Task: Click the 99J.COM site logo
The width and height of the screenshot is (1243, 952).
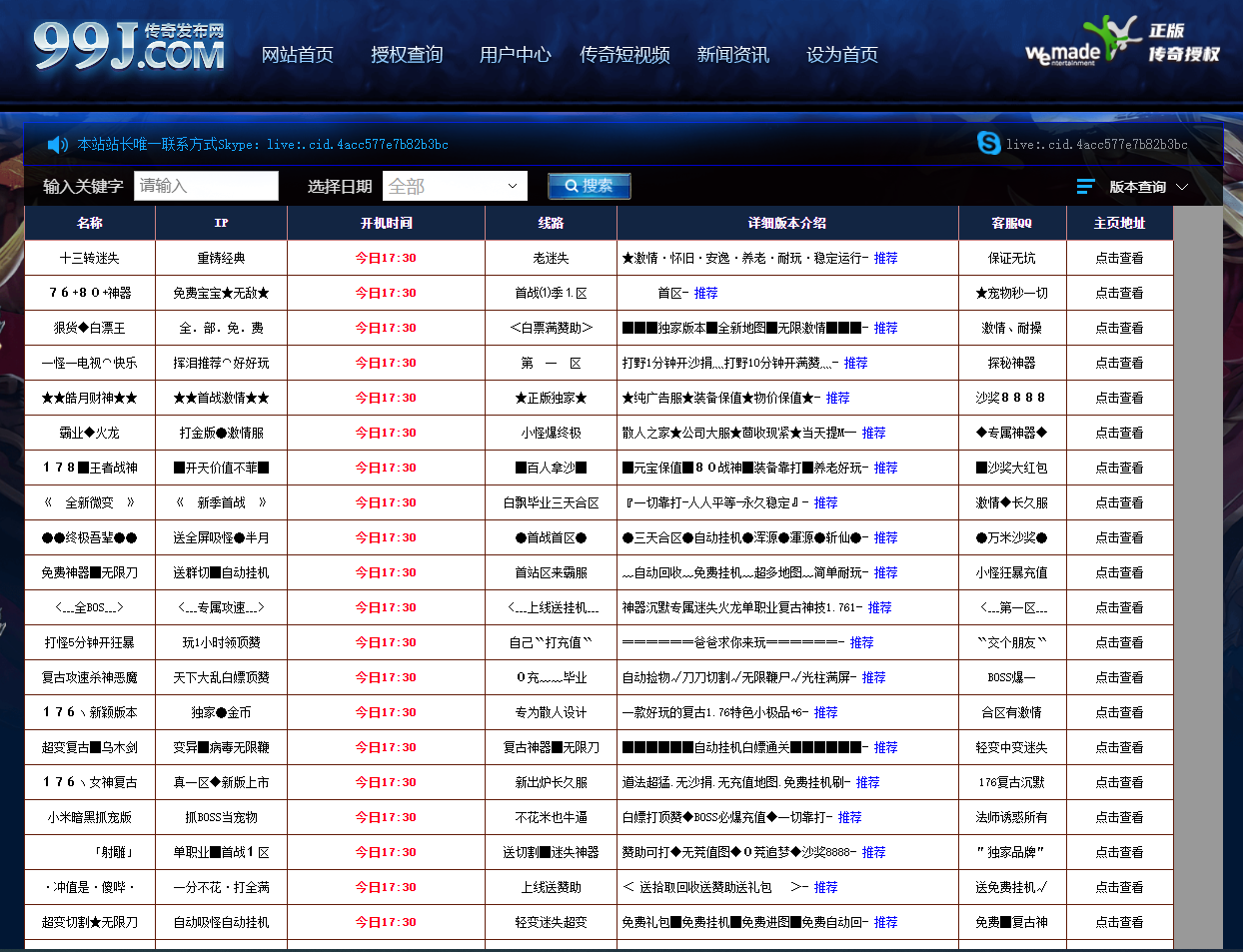Action: pyautogui.click(x=129, y=48)
